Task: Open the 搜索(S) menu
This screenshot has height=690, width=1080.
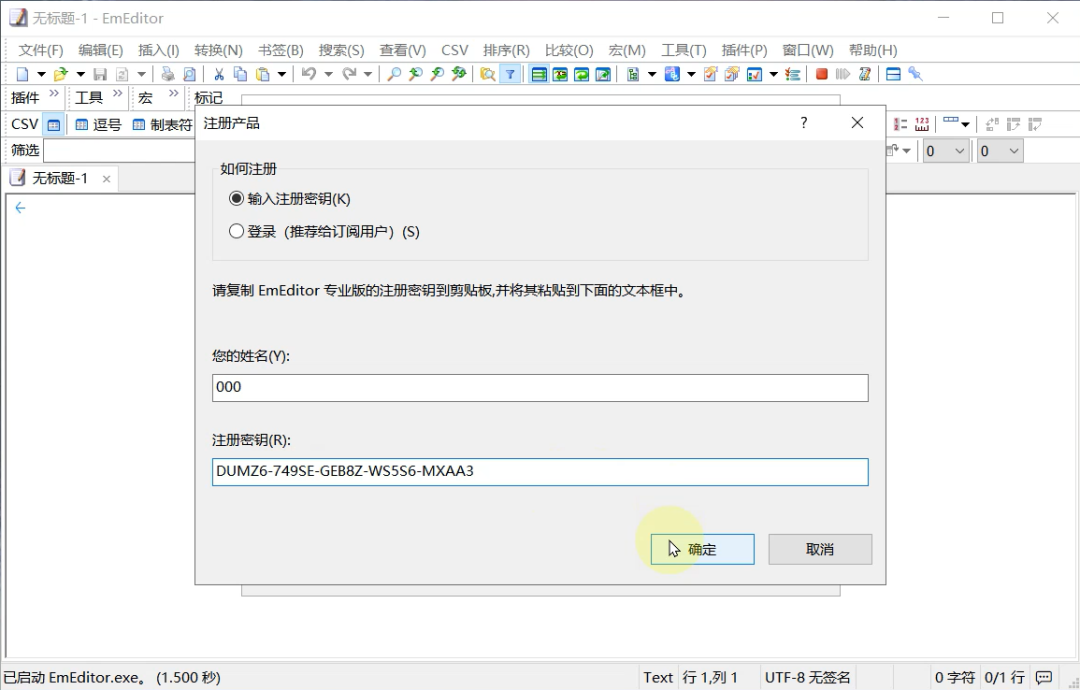Action: [341, 50]
